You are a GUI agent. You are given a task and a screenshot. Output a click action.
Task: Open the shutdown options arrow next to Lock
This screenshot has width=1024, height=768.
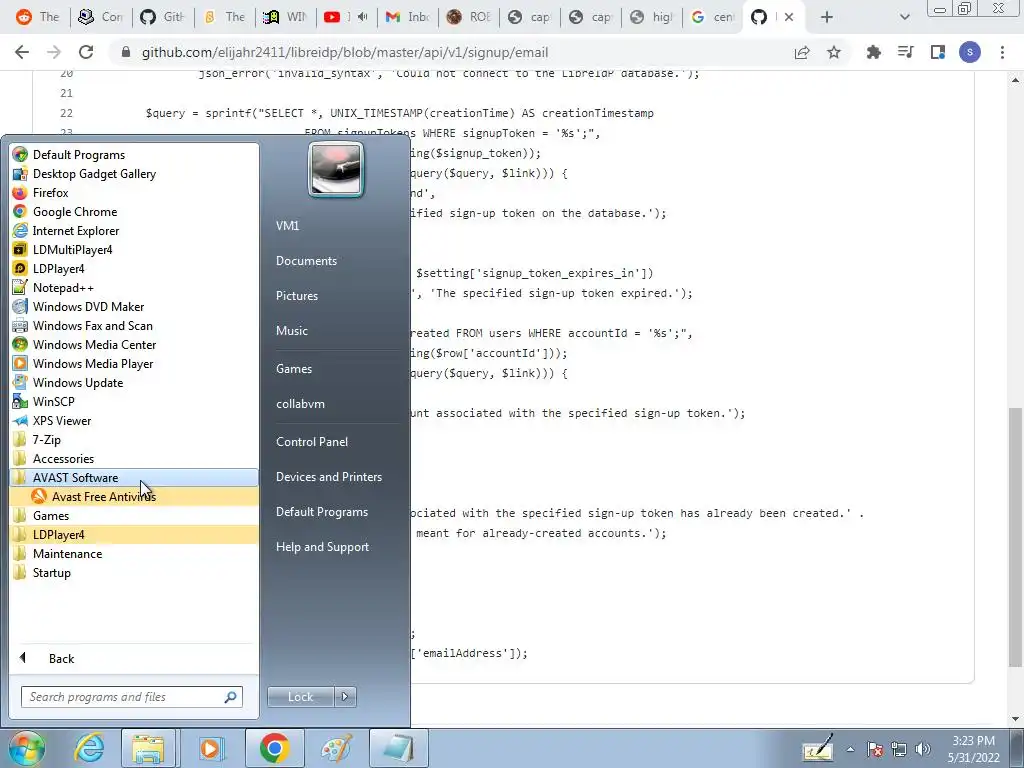click(x=345, y=697)
